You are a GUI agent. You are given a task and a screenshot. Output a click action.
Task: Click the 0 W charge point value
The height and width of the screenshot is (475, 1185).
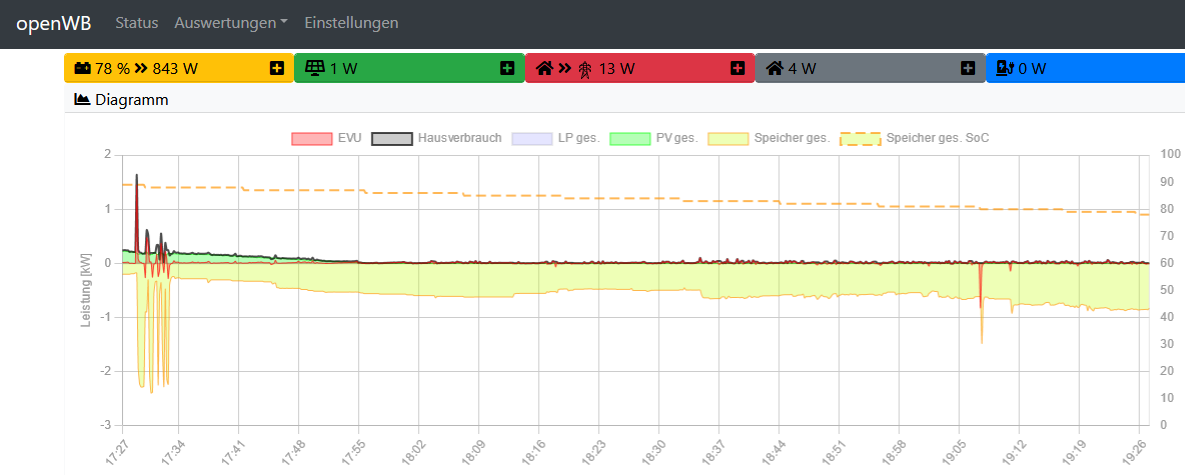[x=1032, y=69]
